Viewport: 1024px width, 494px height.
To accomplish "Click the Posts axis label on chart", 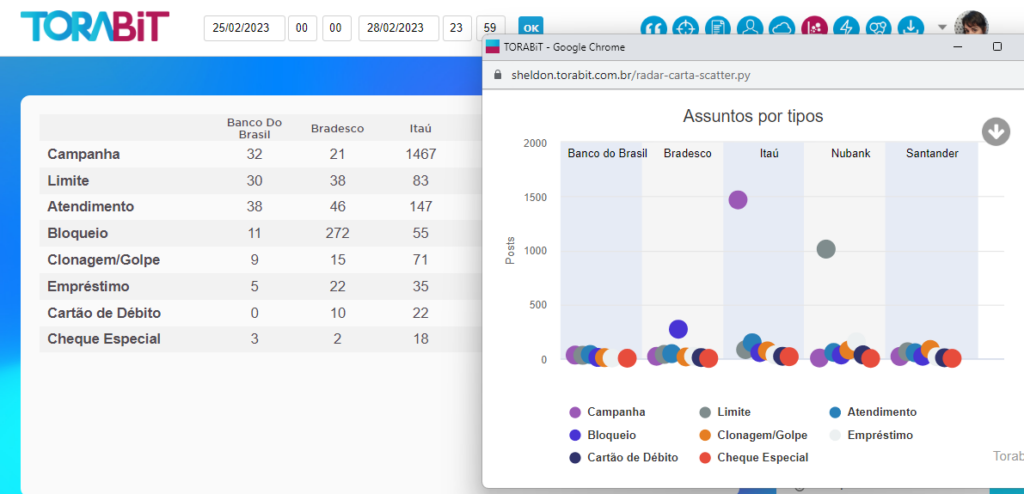I will [x=511, y=250].
